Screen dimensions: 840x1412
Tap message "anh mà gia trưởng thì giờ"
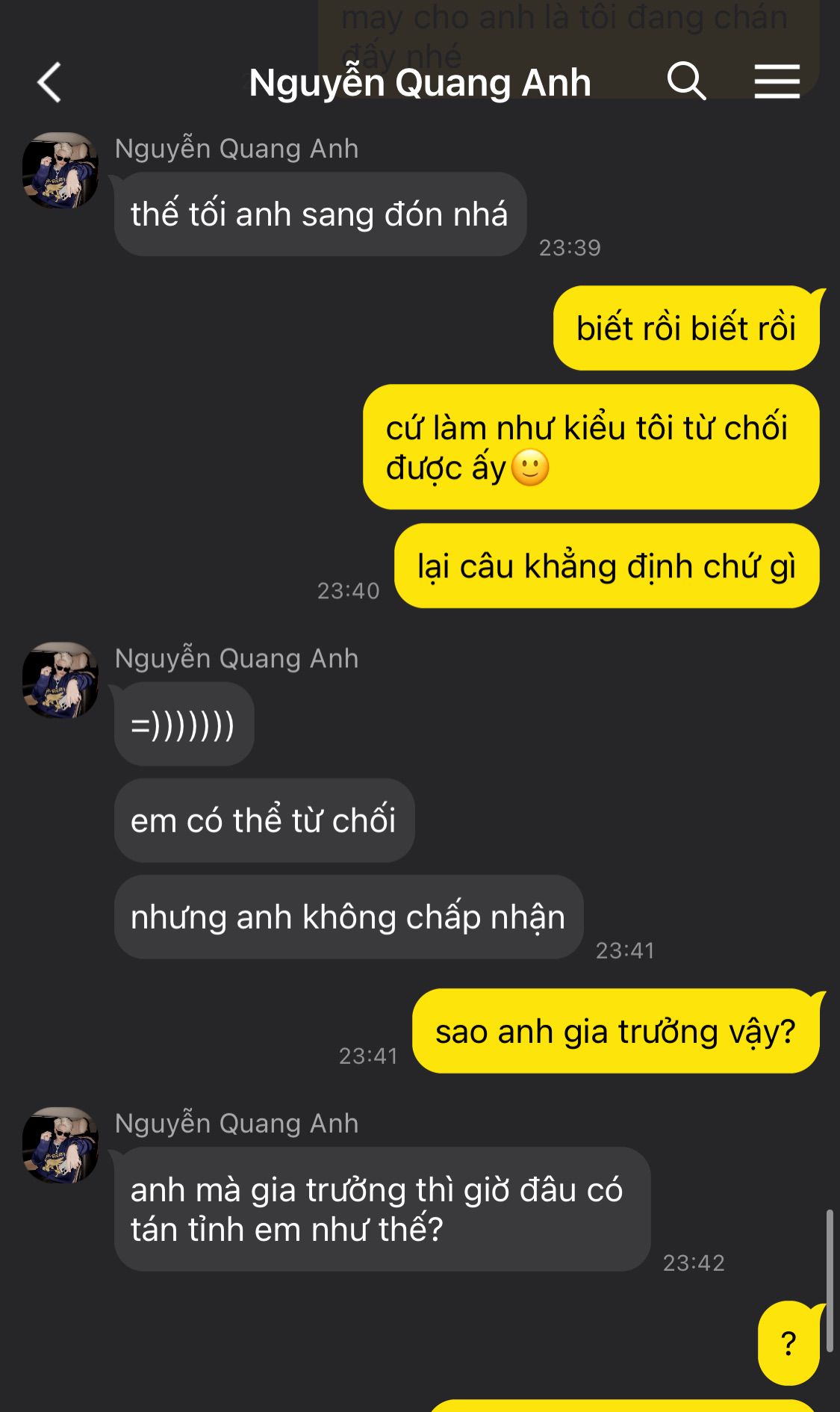tap(382, 1209)
